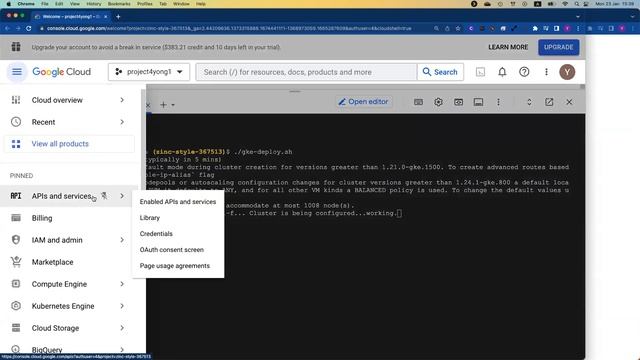Click the free trial gift icon

coord(16,47)
